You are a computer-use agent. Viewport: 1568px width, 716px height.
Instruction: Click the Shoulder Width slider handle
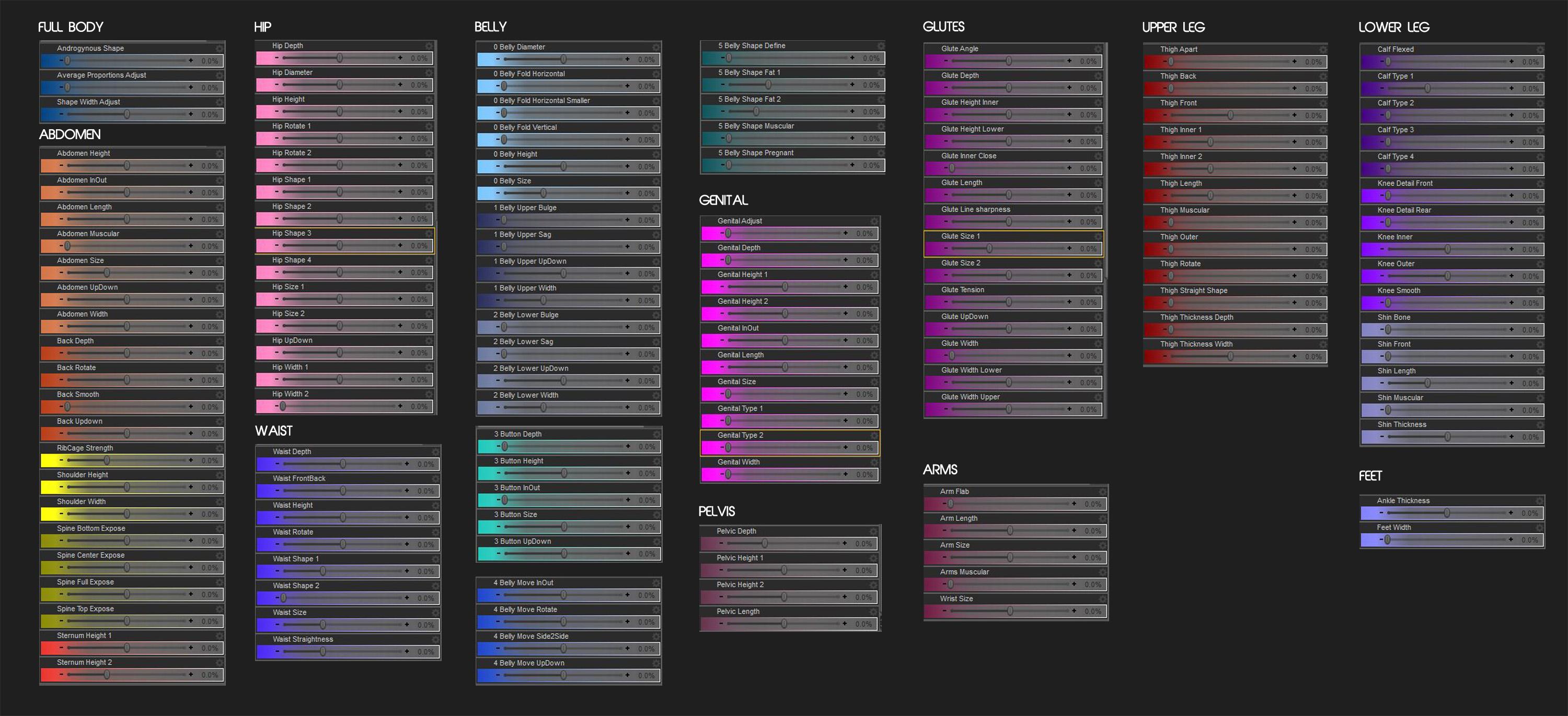[126, 514]
